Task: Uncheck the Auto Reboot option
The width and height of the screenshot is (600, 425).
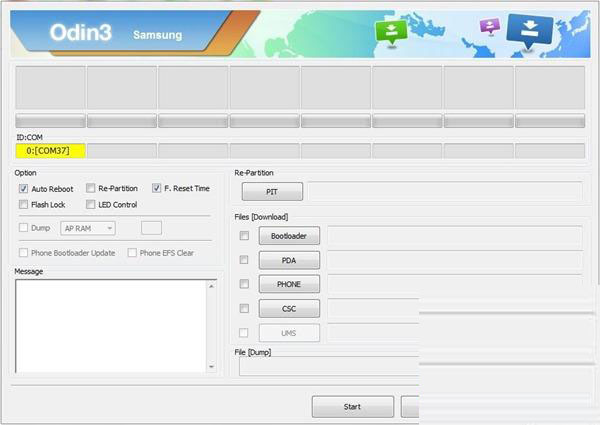Action: click(x=23, y=189)
